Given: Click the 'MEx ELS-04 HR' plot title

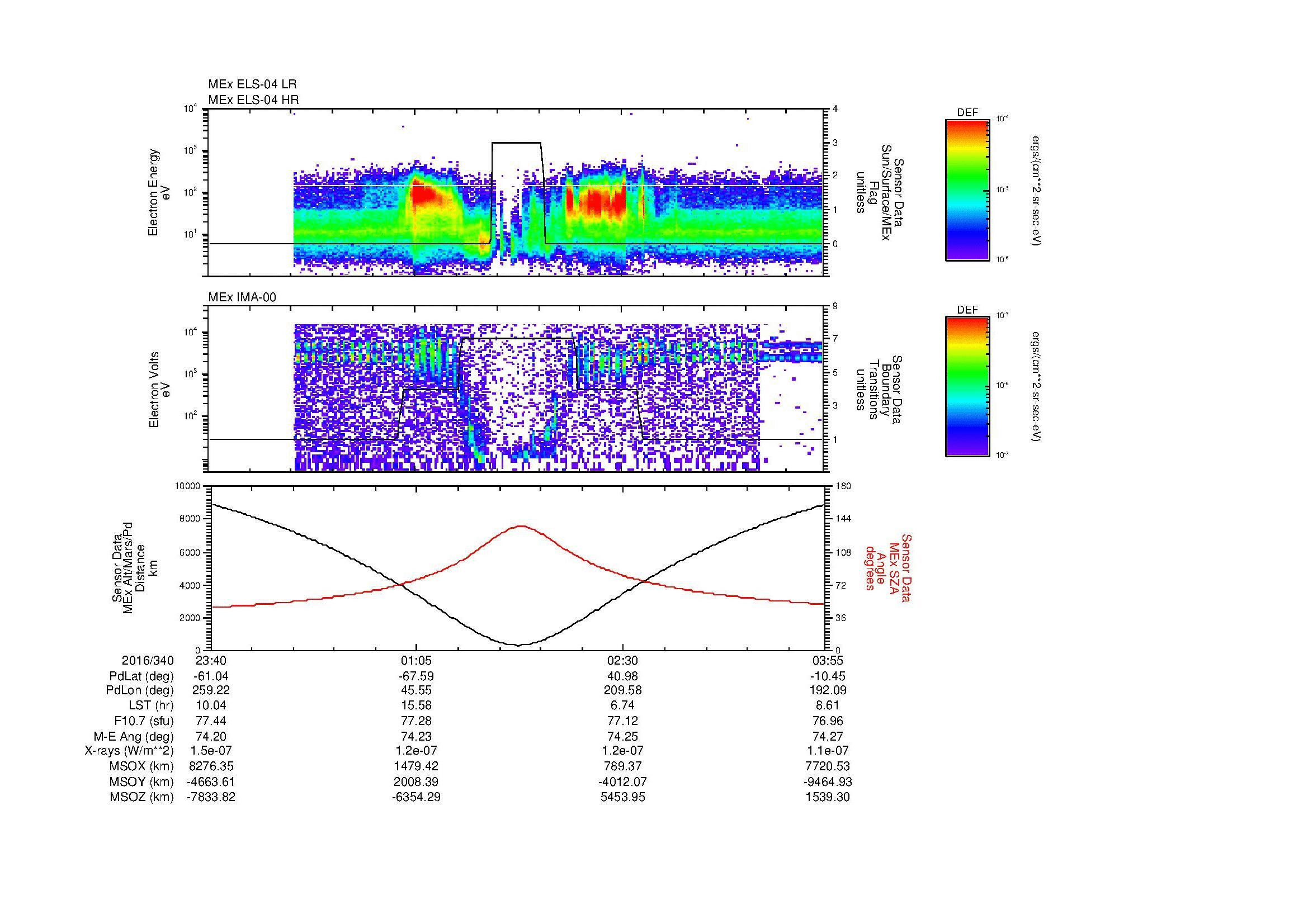Looking at the screenshot, I should (253, 99).
